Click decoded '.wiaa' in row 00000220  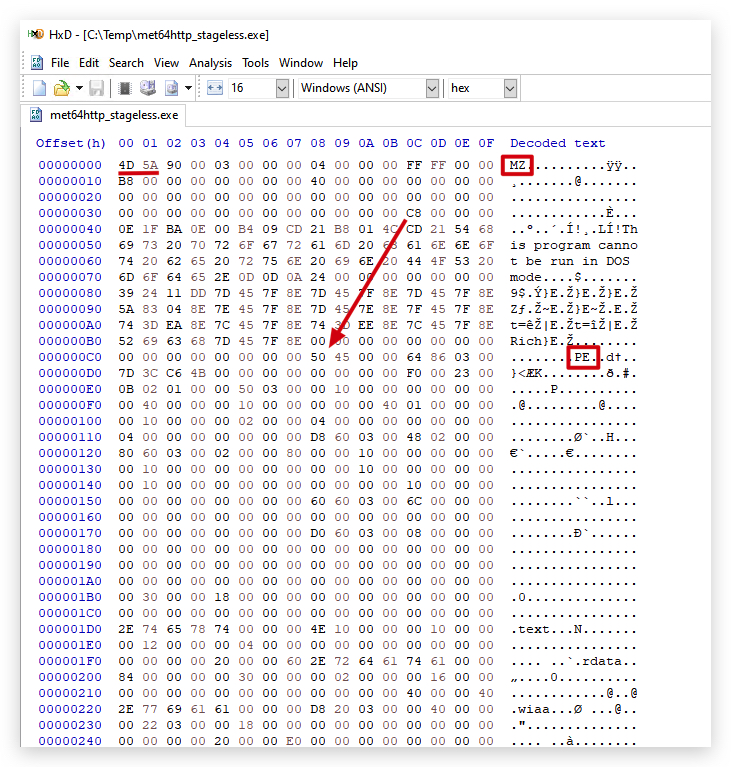(529, 709)
